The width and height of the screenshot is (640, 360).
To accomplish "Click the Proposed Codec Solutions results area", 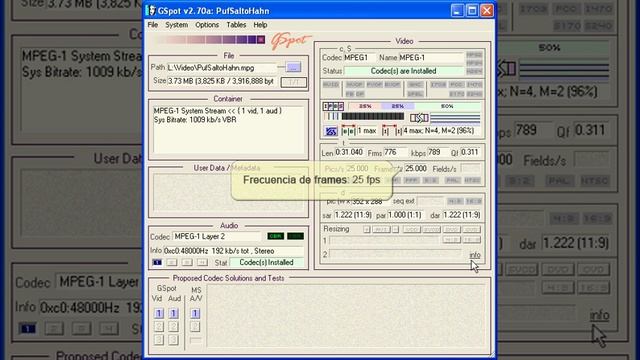I will 346,317.
